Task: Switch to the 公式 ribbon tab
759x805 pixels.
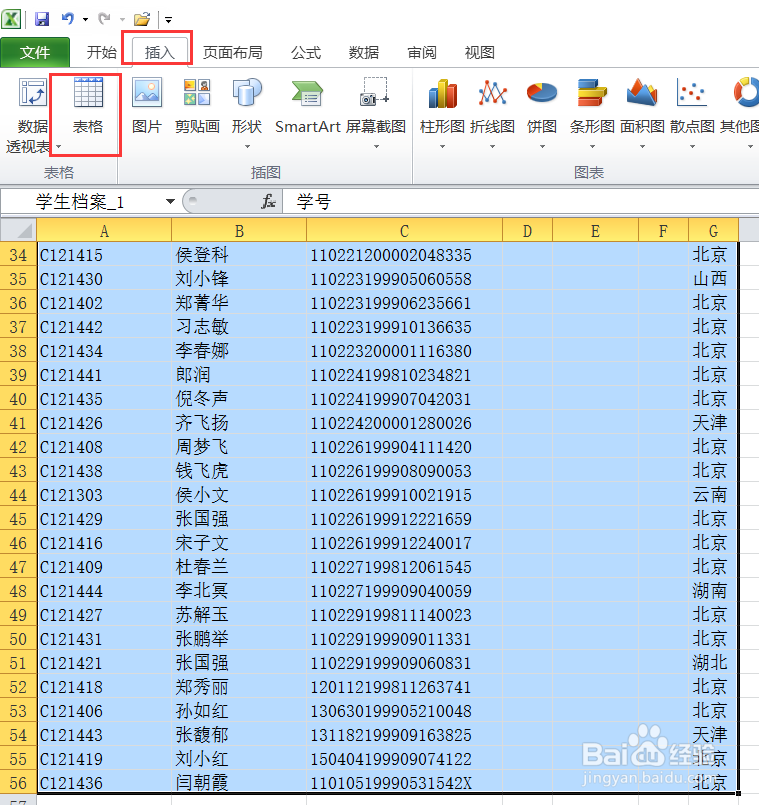Action: point(306,52)
